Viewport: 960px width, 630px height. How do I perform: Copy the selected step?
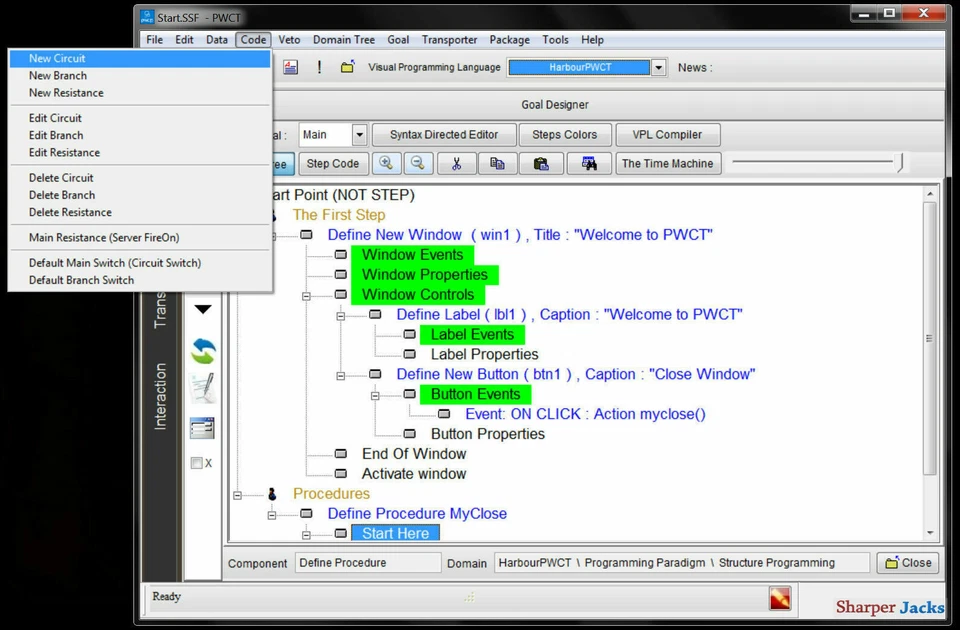coord(497,163)
